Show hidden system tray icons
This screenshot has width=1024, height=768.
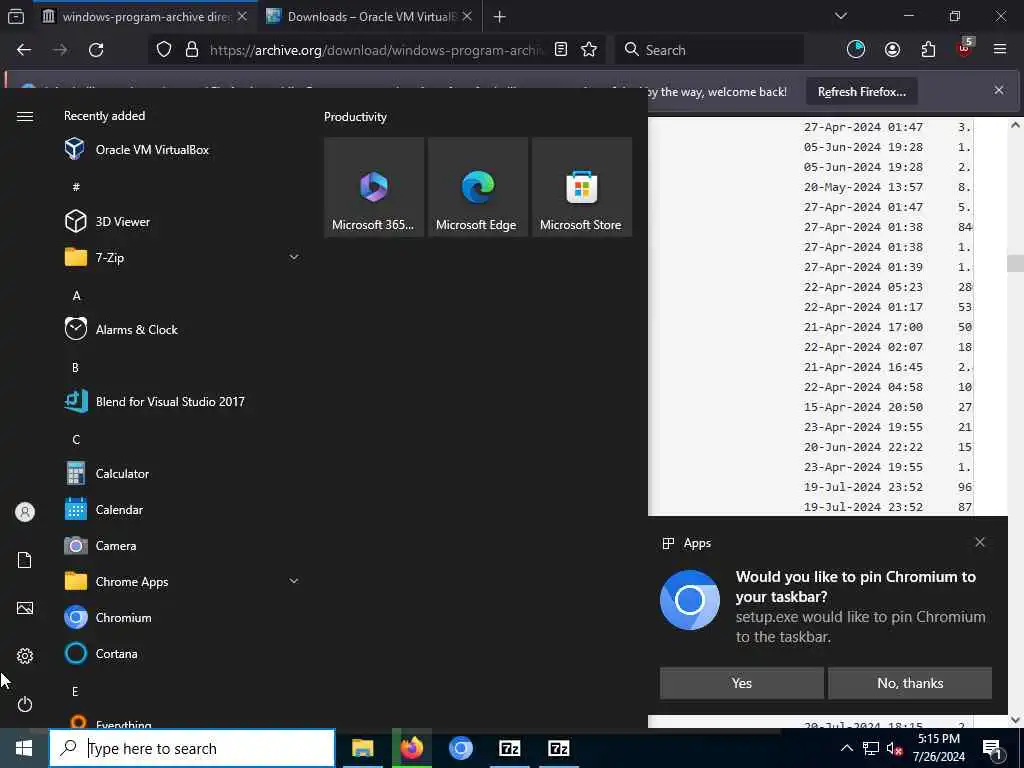(846, 748)
